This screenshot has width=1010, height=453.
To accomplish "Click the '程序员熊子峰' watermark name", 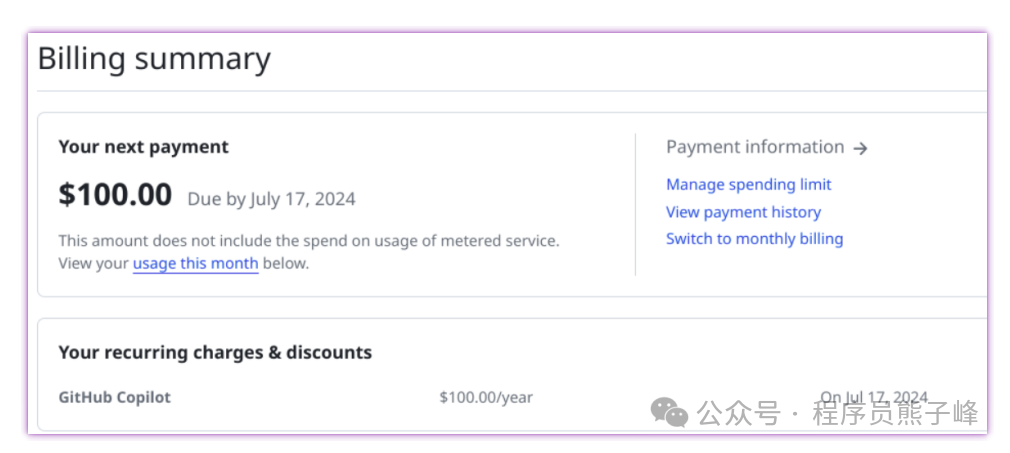I will point(895,412).
